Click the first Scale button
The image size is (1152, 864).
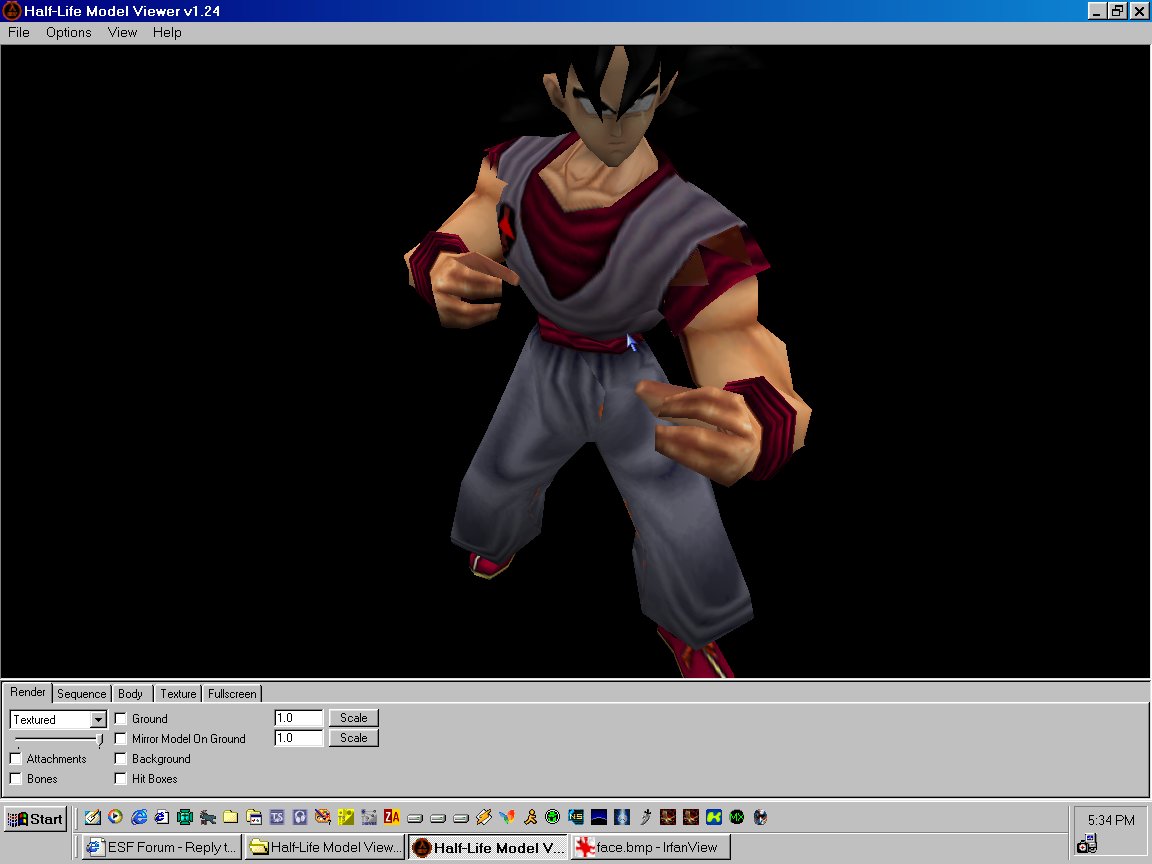tap(353, 718)
